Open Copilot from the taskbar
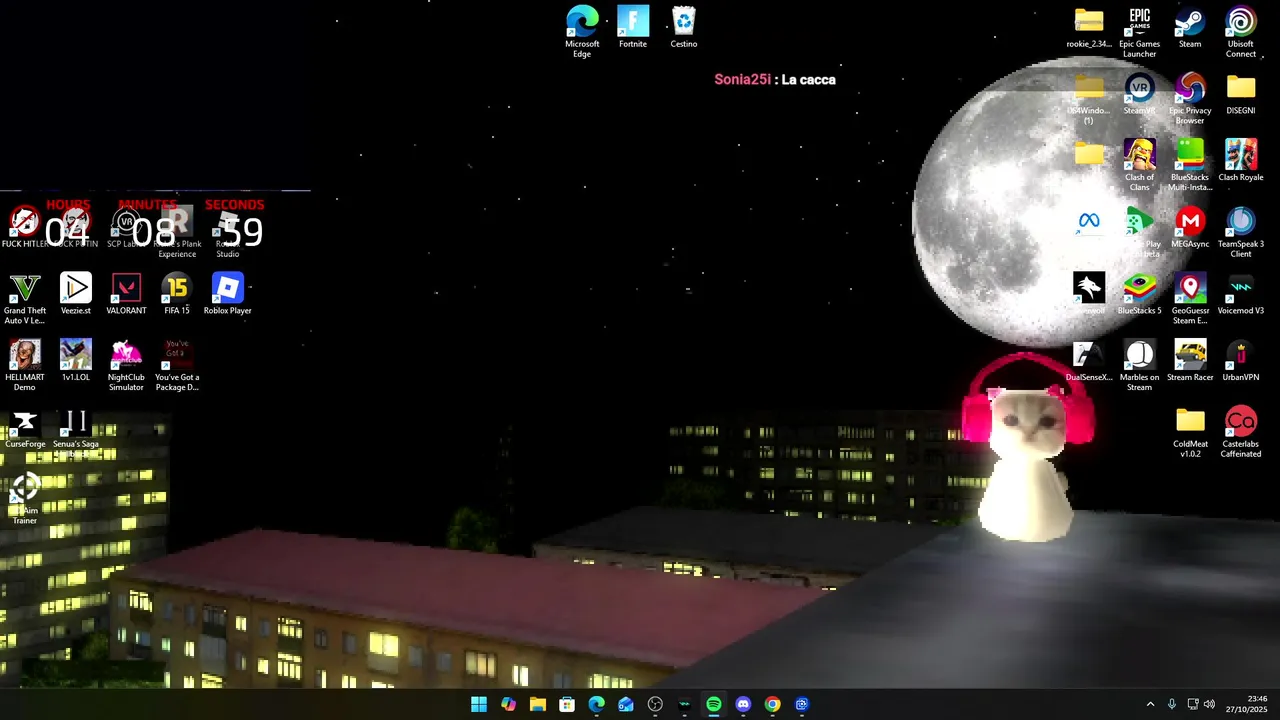This screenshot has height=720, width=1280. pyautogui.click(x=508, y=704)
